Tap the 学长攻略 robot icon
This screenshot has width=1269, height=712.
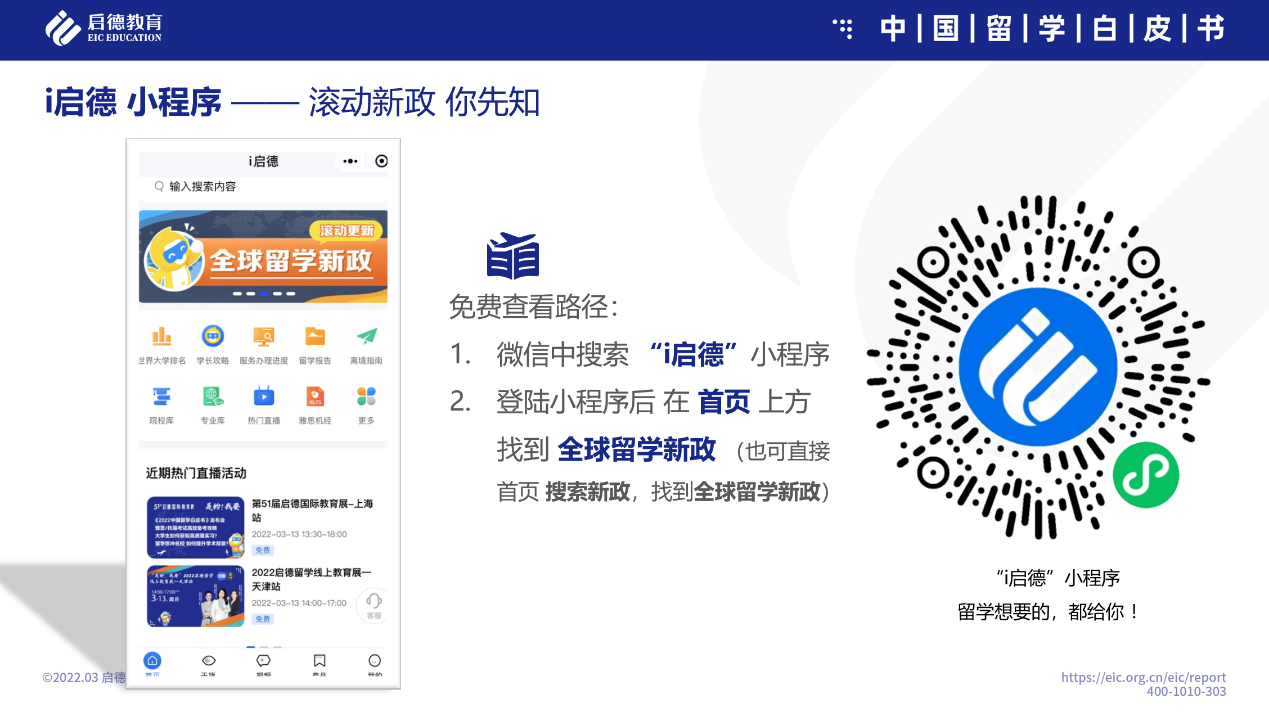click(x=212, y=337)
